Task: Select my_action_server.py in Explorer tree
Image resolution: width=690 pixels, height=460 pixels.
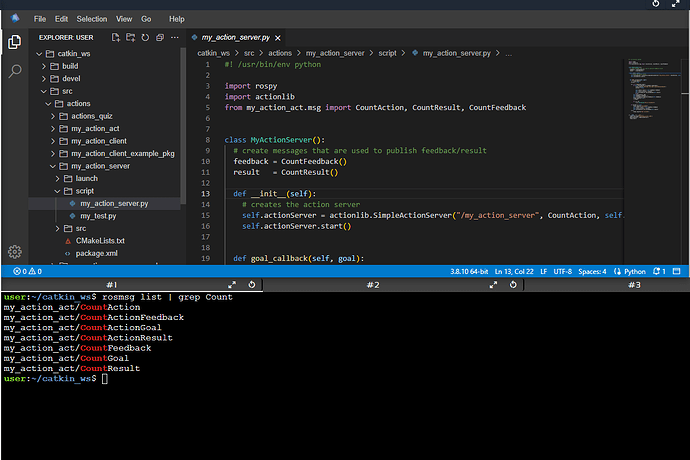Action: pyautogui.click(x=114, y=203)
